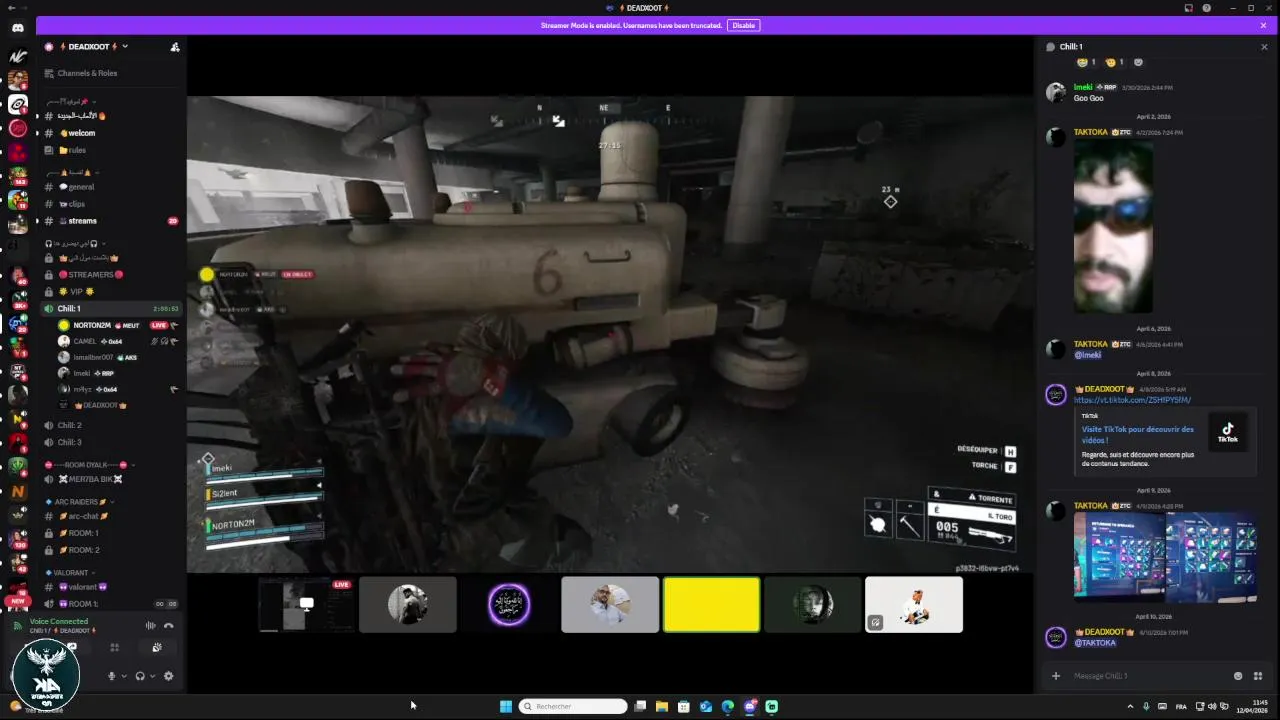
Task: Toggle headphones deafen icon
Action: 140,676
